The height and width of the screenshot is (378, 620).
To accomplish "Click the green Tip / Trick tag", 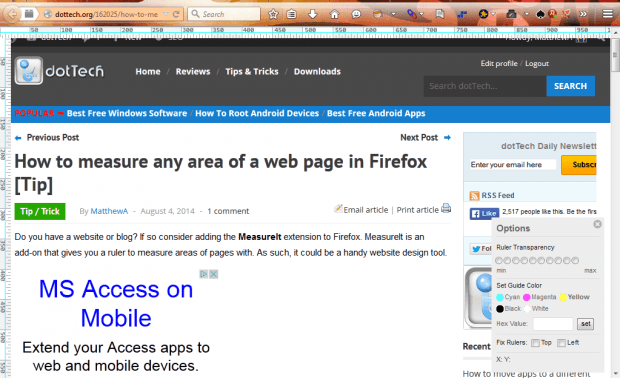I will (40, 212).
